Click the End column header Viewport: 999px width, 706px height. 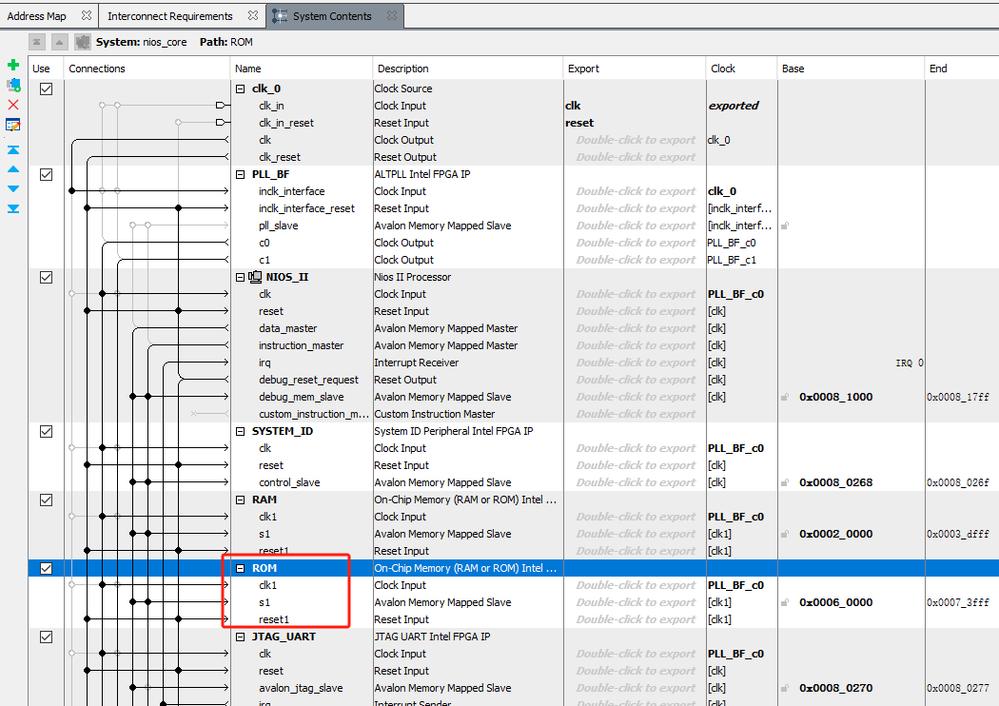point(962,68)
